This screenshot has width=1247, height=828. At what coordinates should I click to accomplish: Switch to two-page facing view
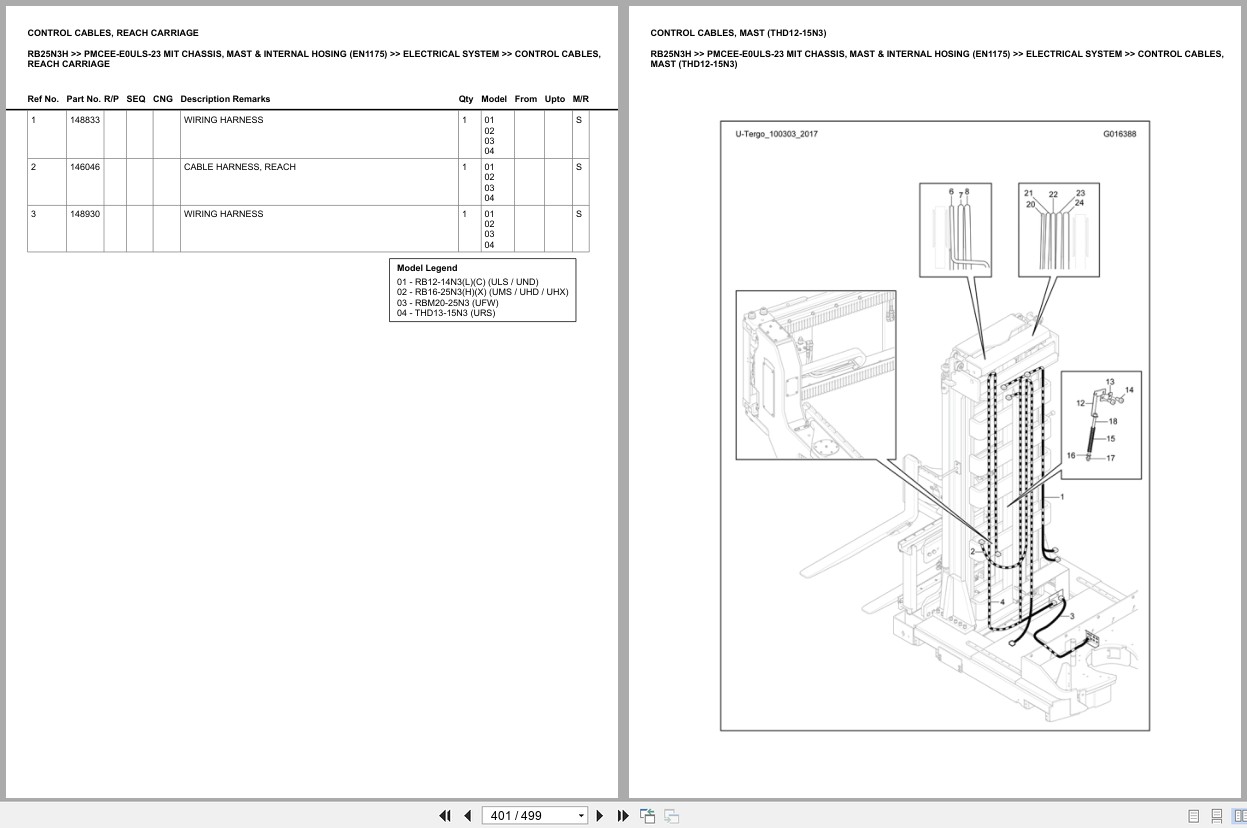coord(1240,816)
